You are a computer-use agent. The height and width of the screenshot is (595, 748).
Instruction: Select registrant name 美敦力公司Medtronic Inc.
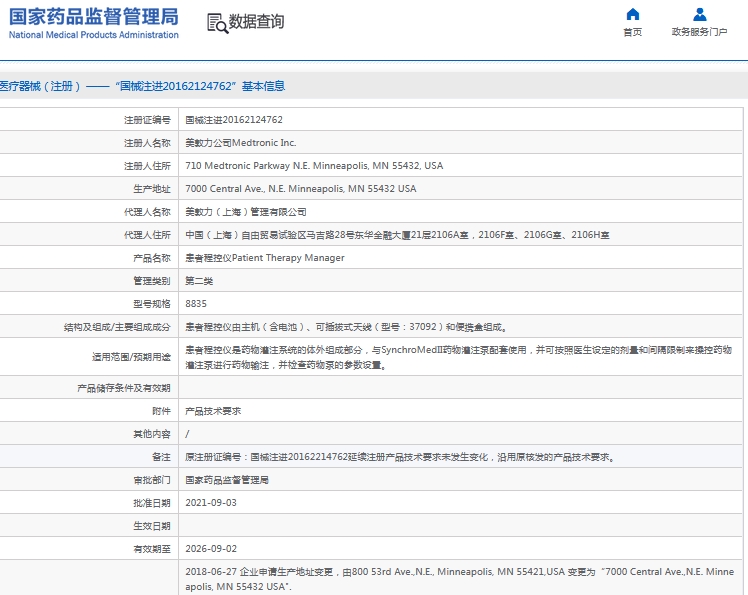[241, 143]
